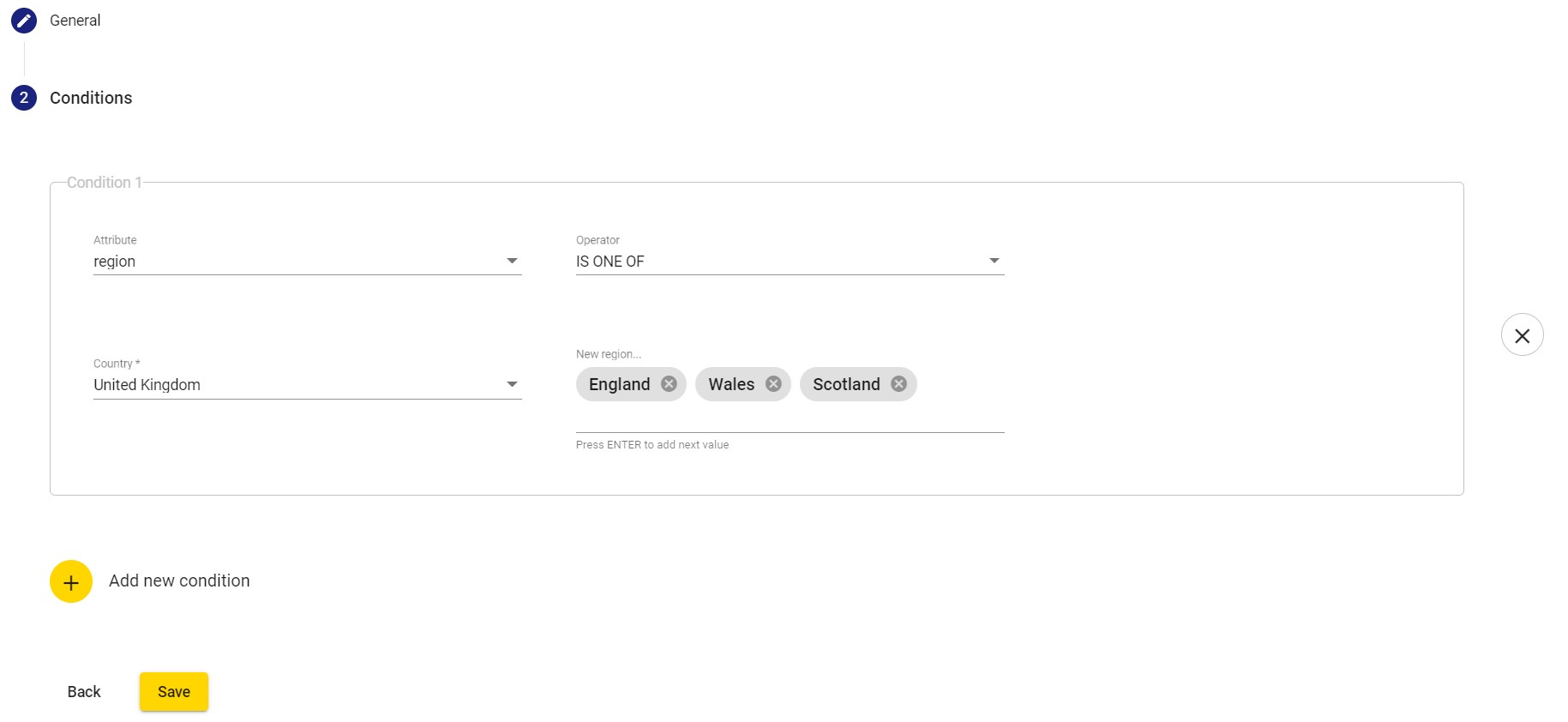Click the England chip label
Viewport: 1568px width, 722px height.
[619, 384]
